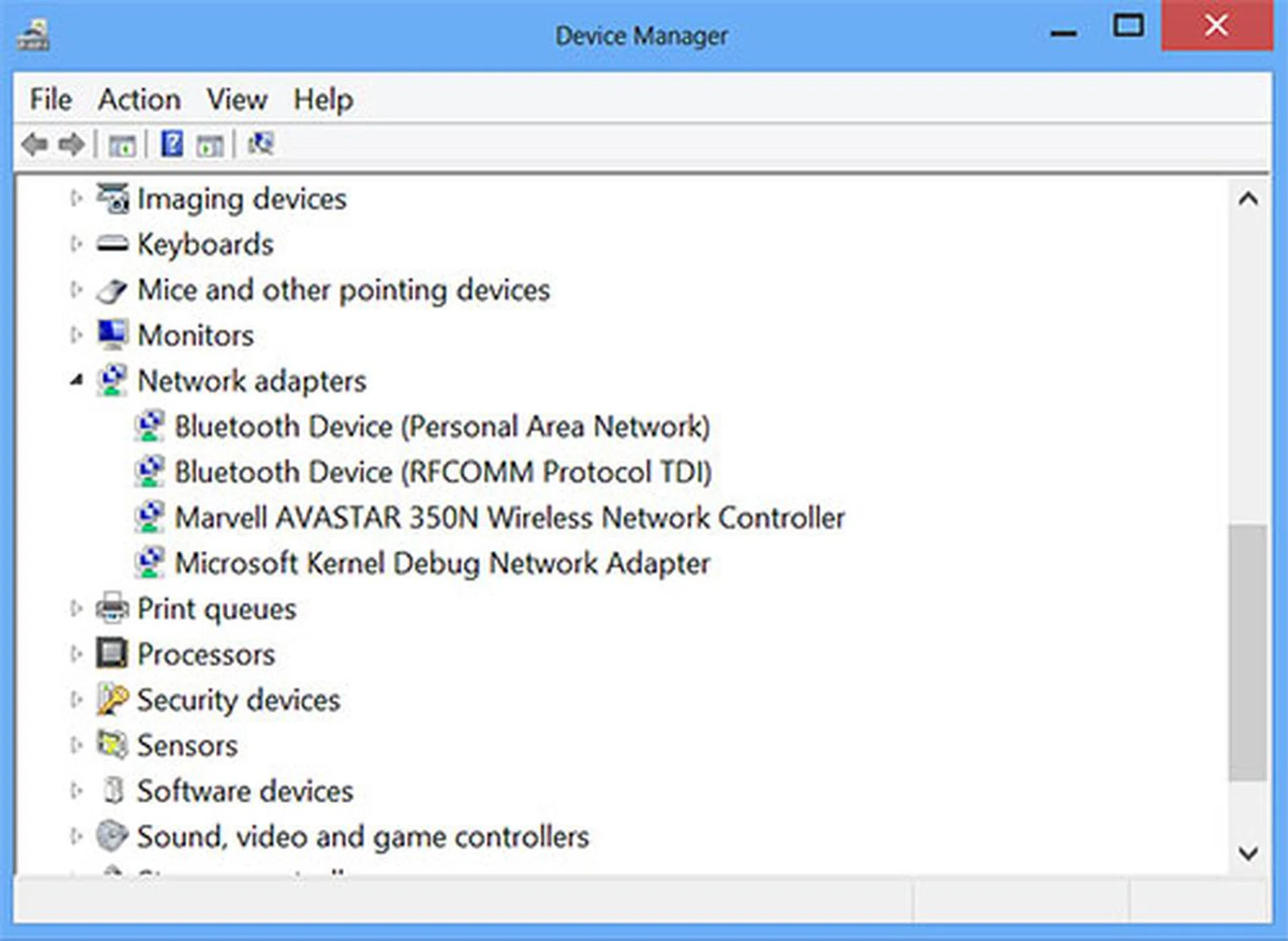This screenshot has width=1288, height=941.
Task: Expand the Mice and other pointing devices node
Action: (76, 289)
